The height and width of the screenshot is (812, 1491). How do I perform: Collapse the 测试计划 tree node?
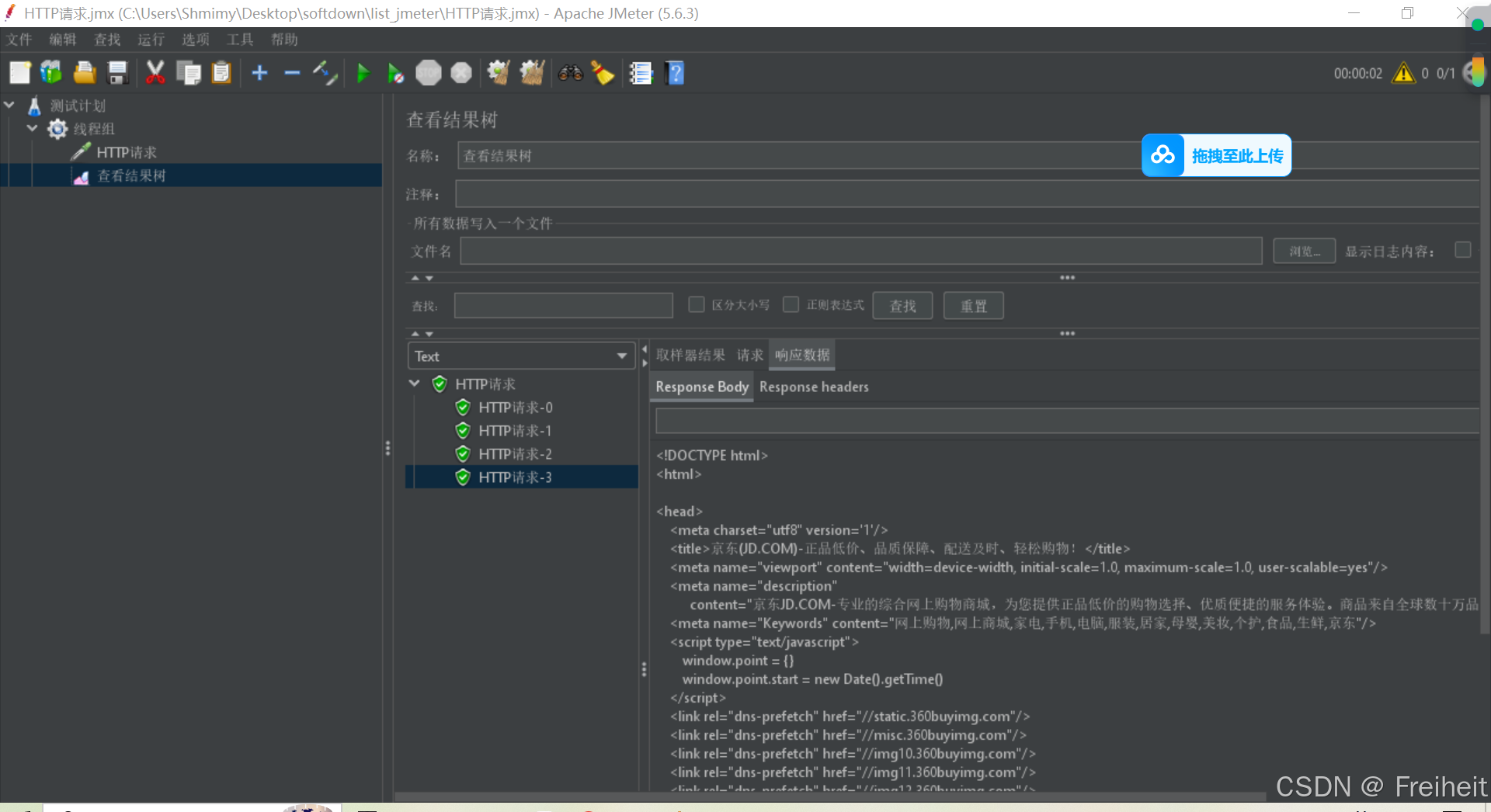[9, 105]
